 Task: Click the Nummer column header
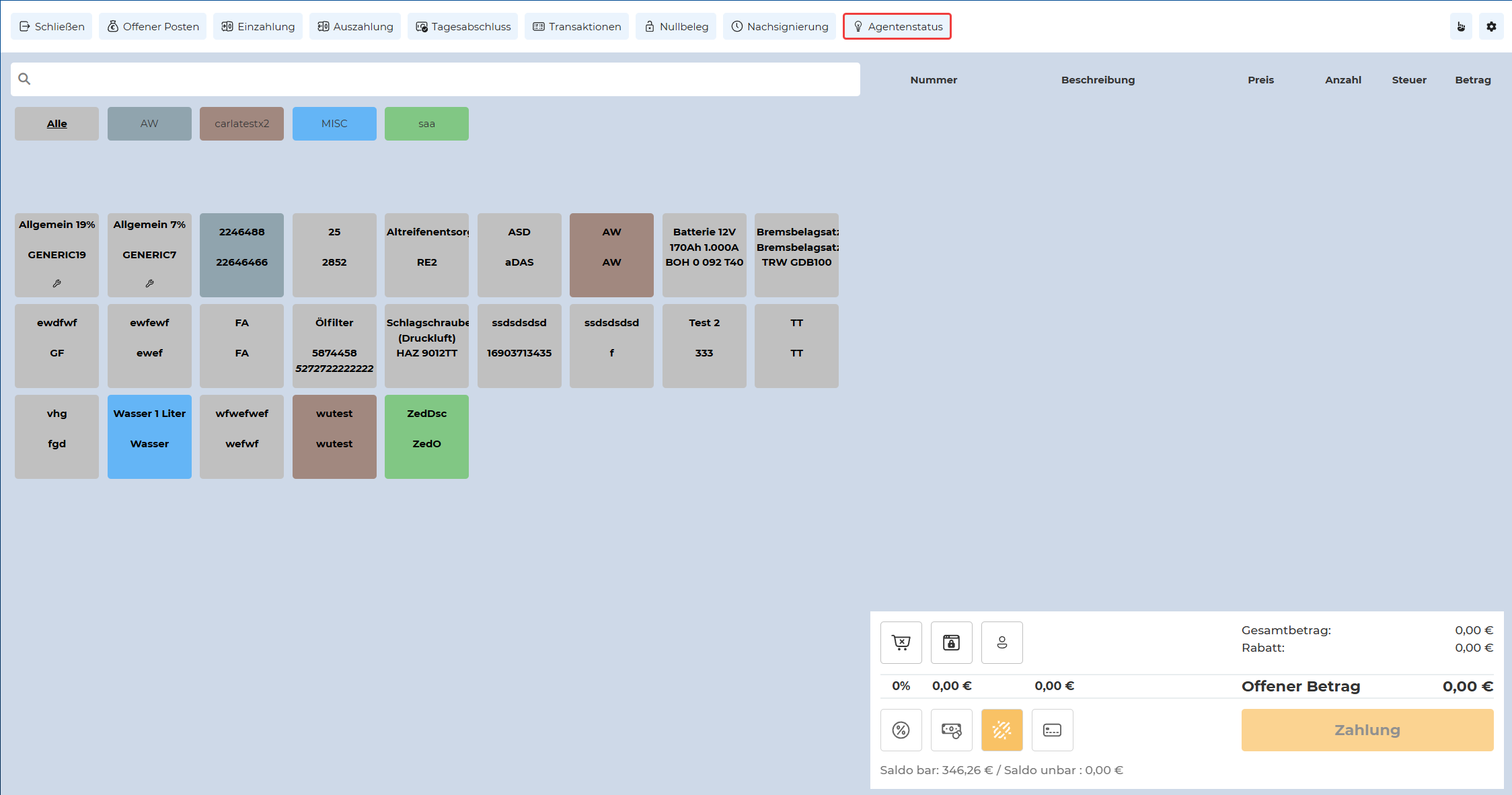pyautogui.click(x=934, y=79)
